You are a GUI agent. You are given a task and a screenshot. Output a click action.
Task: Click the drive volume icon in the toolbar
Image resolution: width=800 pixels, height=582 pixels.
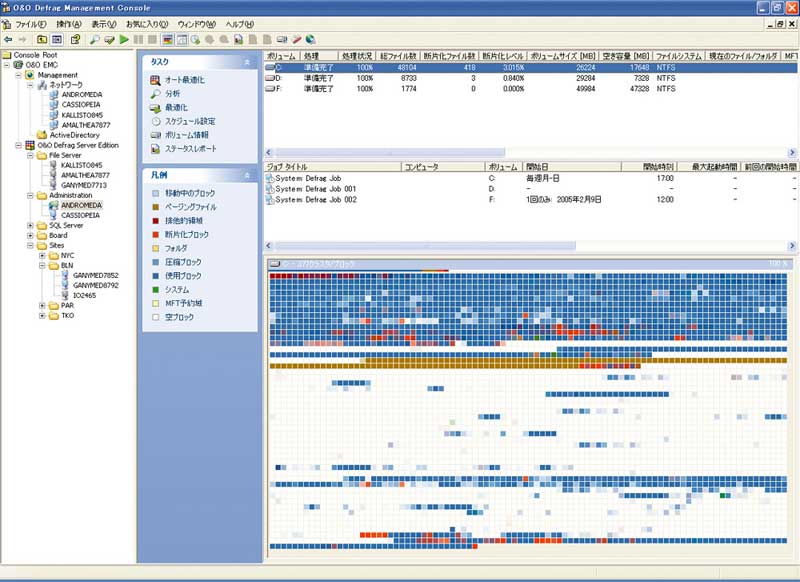tap(282, 39)
